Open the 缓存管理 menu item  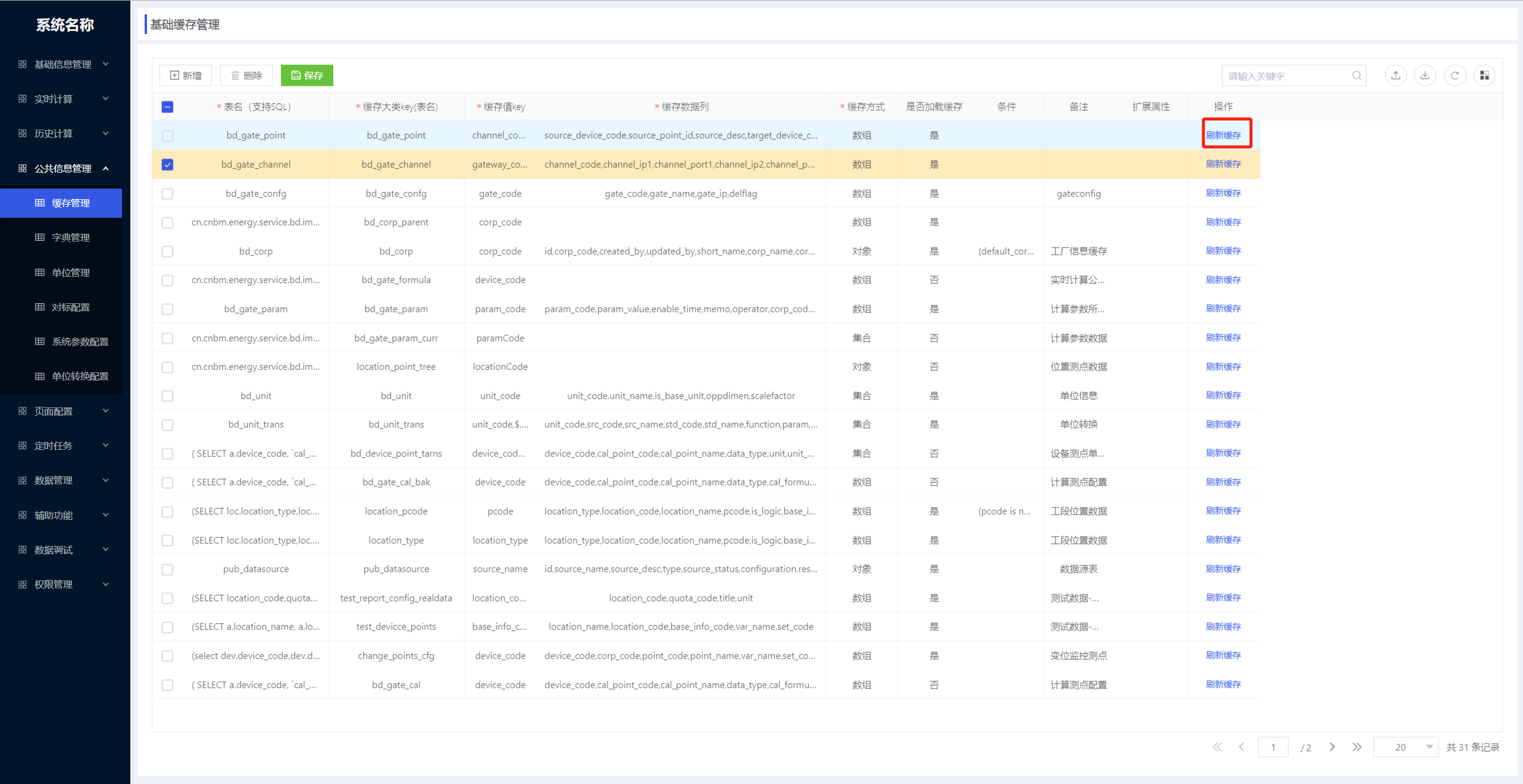click(x=61, y=203)
